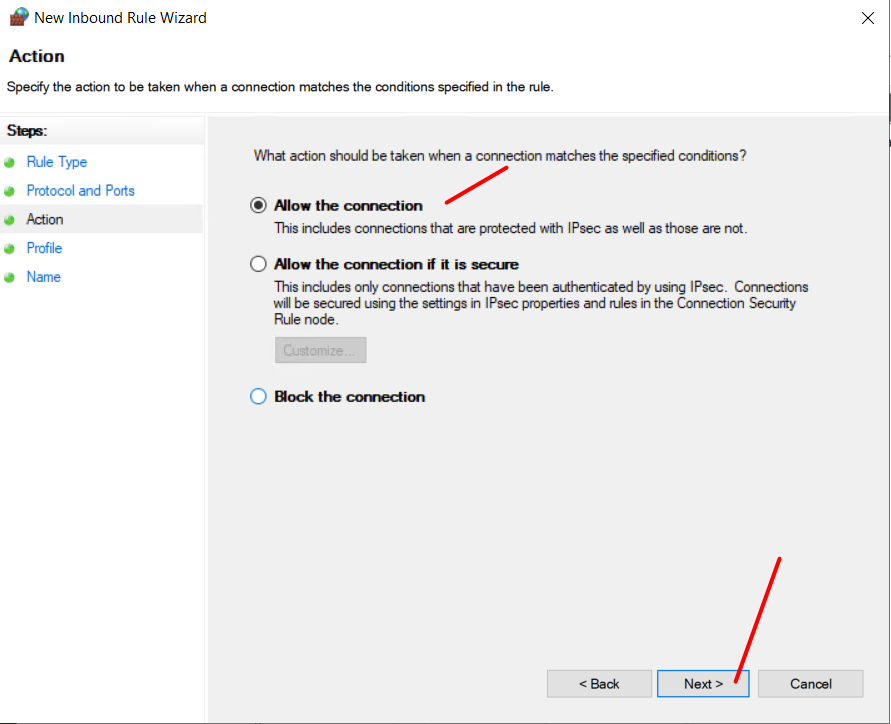Choose Allow the connection if it is secure

point(258,264)
